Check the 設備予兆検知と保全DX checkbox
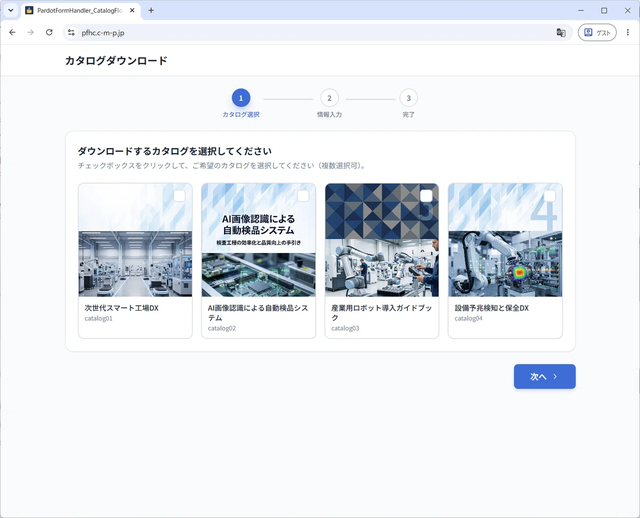This screenshot has width=640, height=518. click(549, 196)
